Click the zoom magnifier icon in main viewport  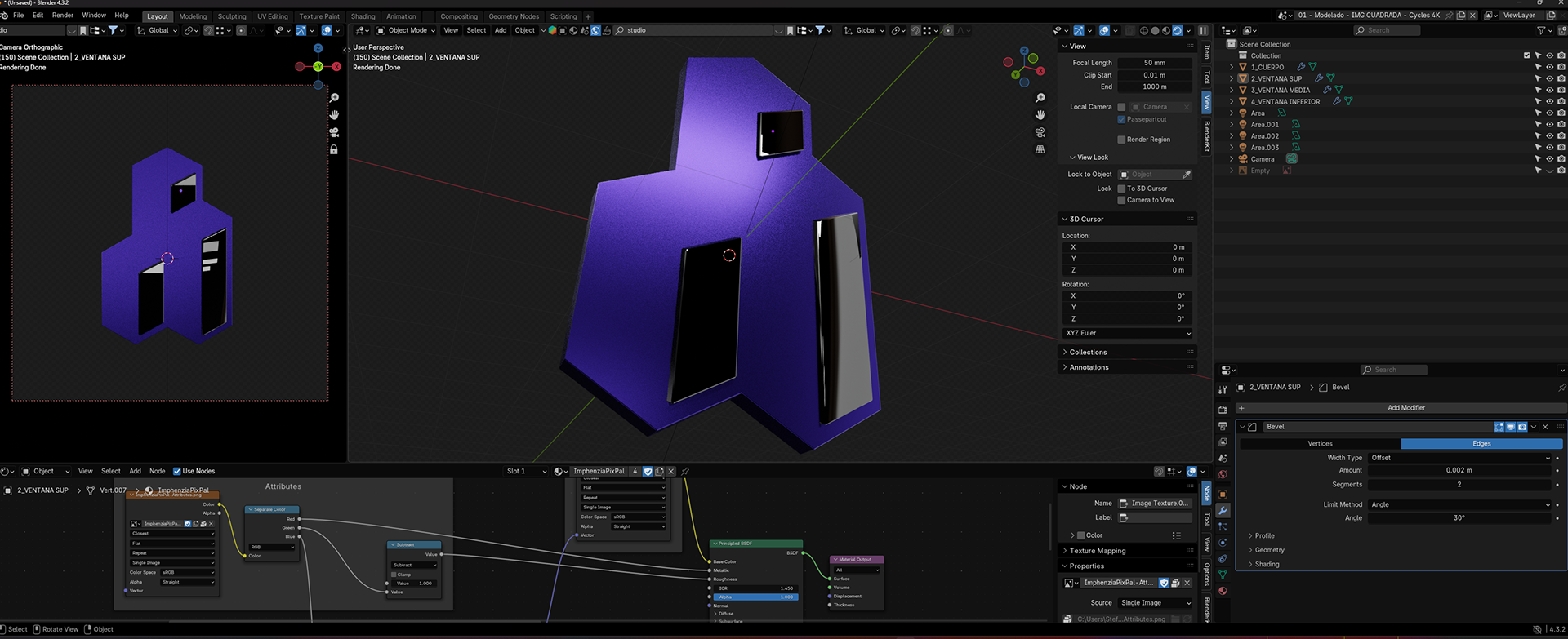tap(1040, 98)
